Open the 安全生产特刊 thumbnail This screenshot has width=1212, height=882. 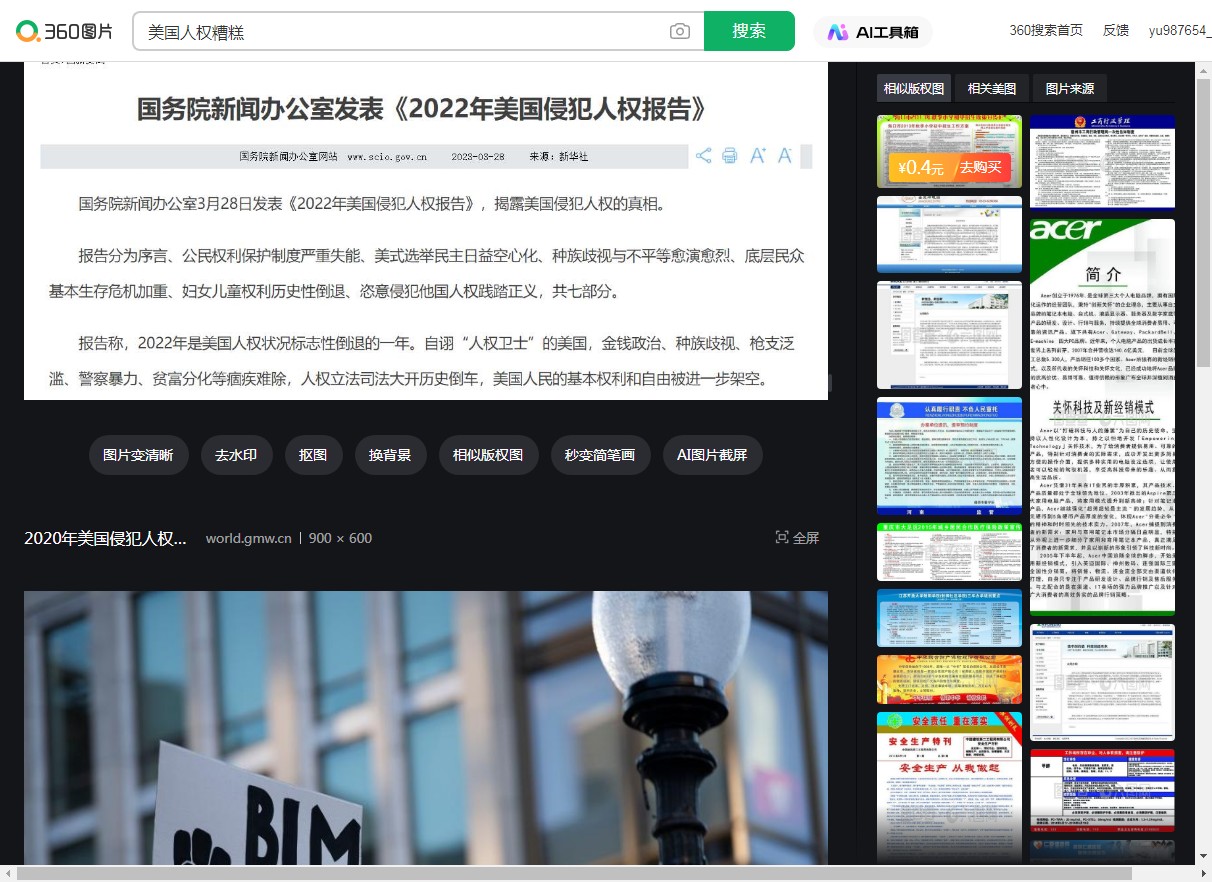click(950, 785)
